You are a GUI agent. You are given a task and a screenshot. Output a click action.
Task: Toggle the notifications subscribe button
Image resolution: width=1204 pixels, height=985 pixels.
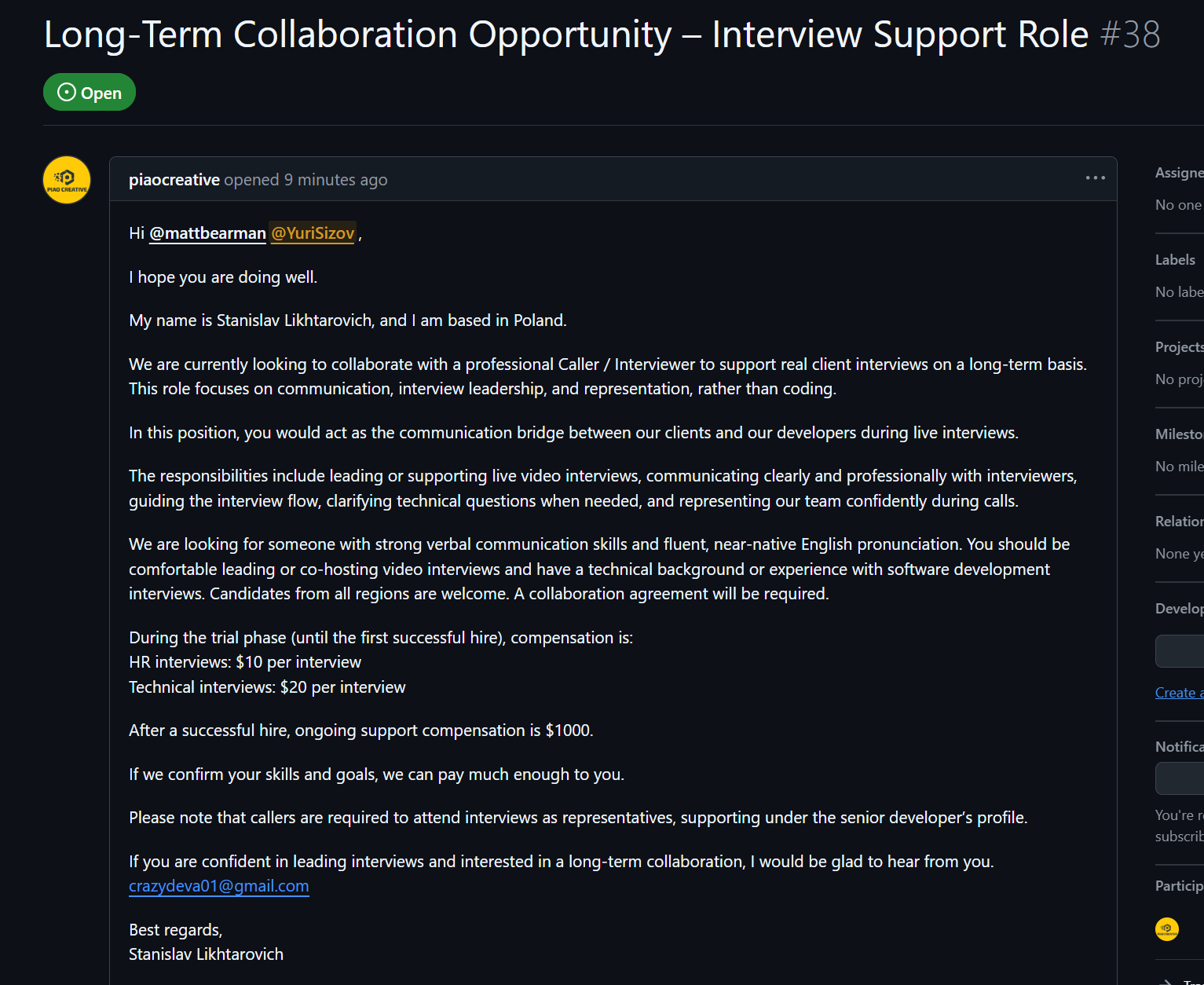pos(1180,778)
